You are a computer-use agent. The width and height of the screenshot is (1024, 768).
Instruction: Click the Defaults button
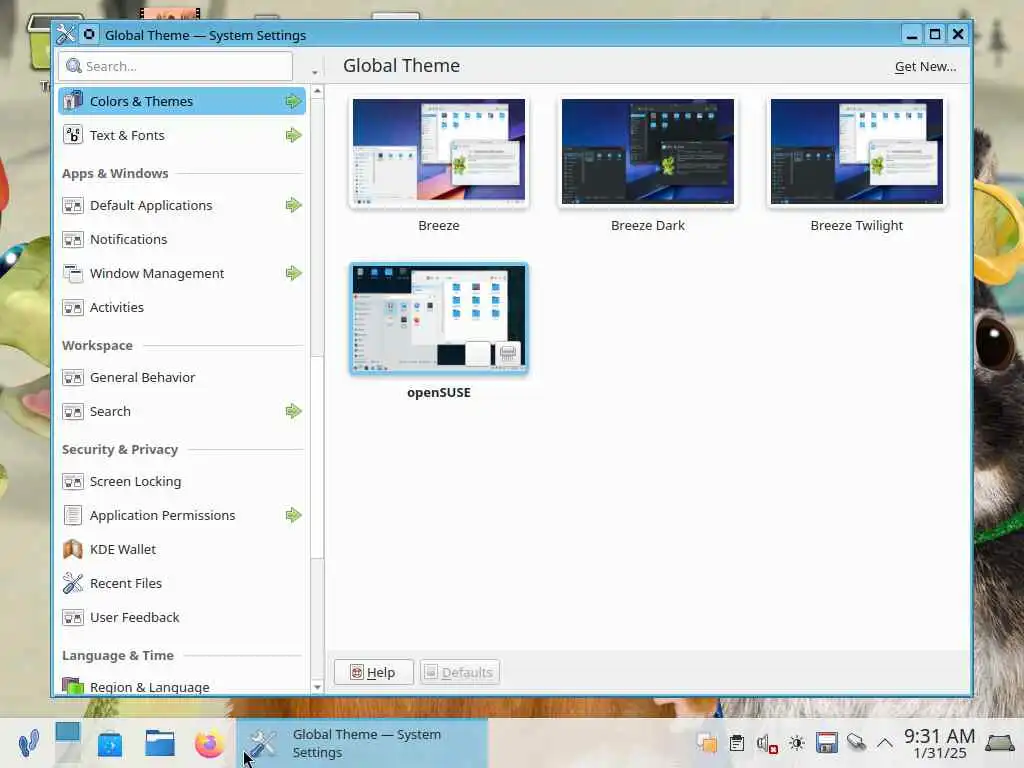(x=460, y=672)
